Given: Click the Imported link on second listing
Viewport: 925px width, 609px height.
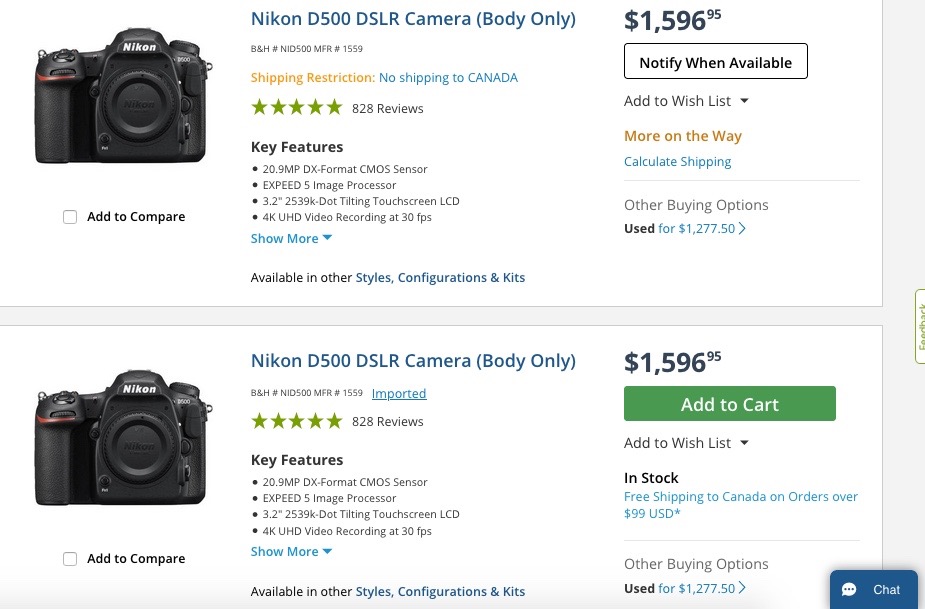Looking at the screenshot, I should click(x=399, y=394).
